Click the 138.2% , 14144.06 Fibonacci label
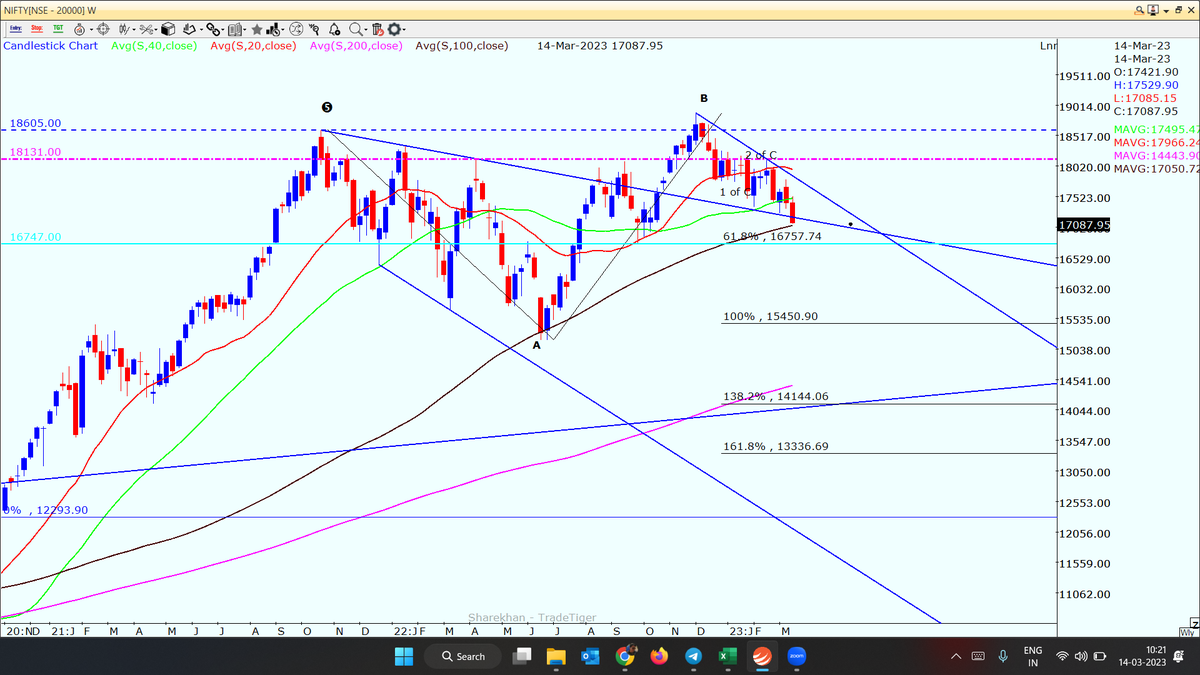Screen dimensions: 1200x675 coord(776,396)
